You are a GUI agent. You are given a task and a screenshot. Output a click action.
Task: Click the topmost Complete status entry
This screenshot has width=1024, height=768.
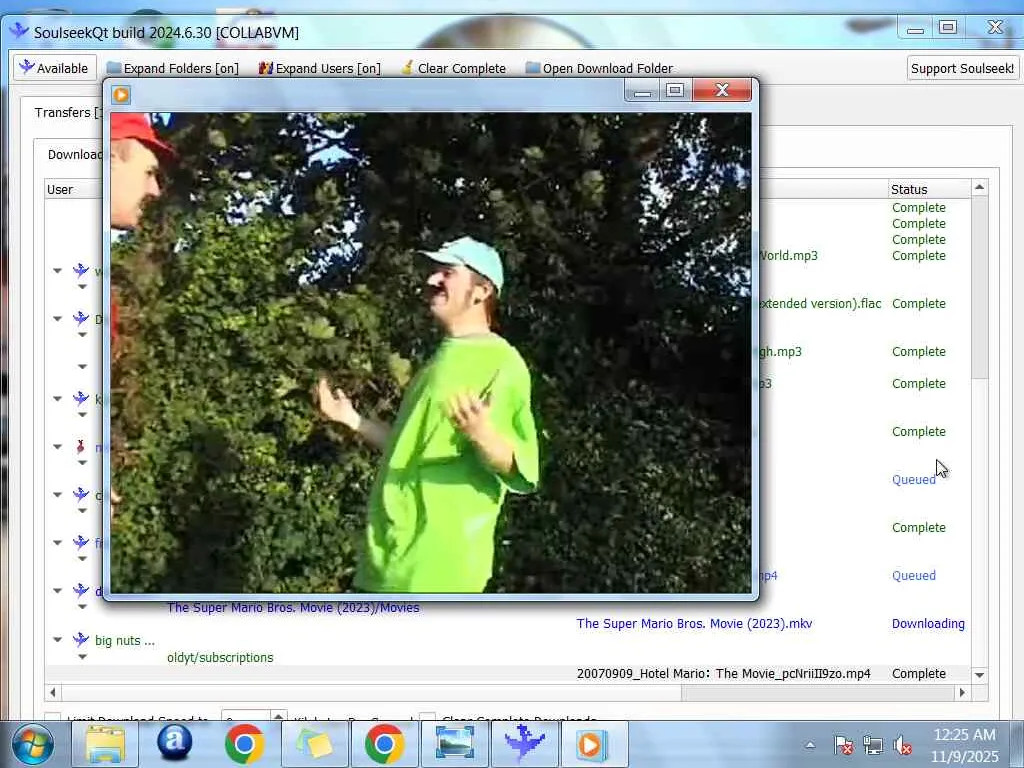(919, 208)
